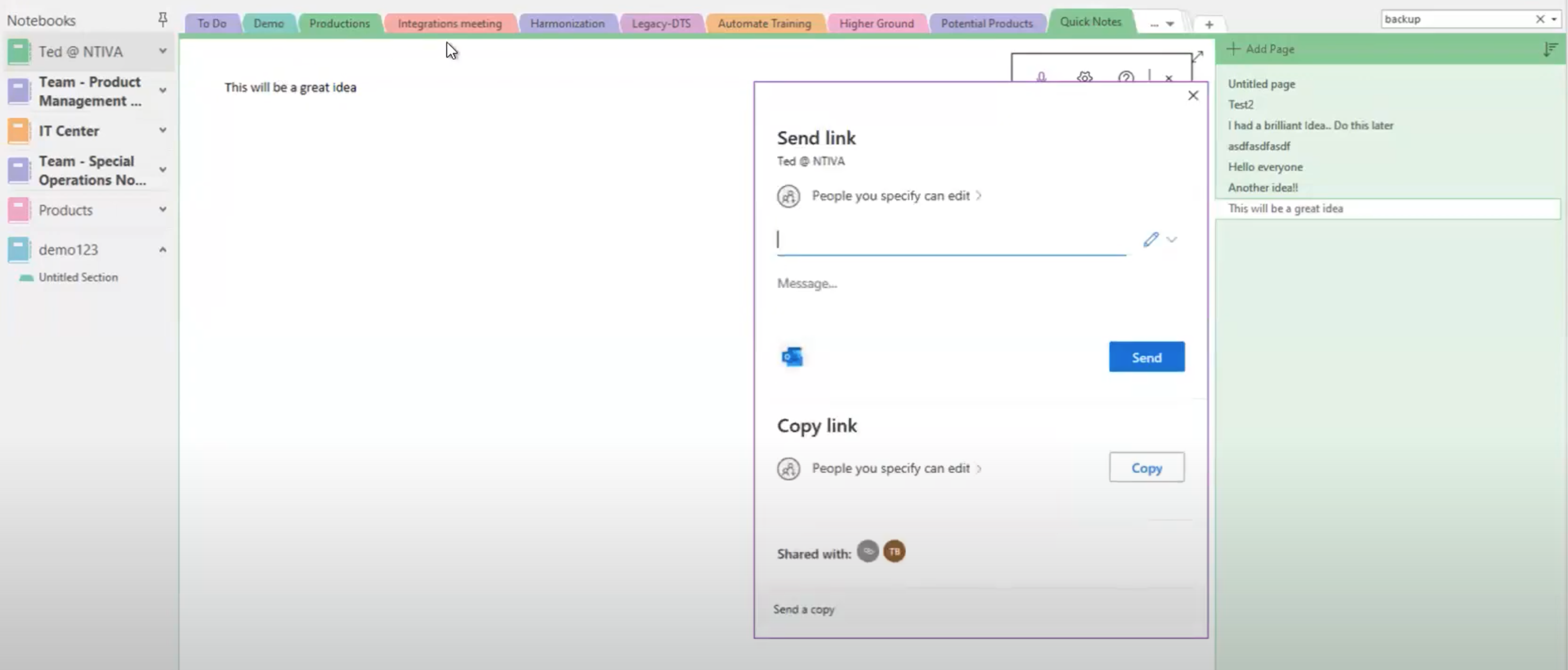Click the pencil/edit icon in recipient field
The width and height of the screenshot is (1568, 670).
[x=1150, y=239]
